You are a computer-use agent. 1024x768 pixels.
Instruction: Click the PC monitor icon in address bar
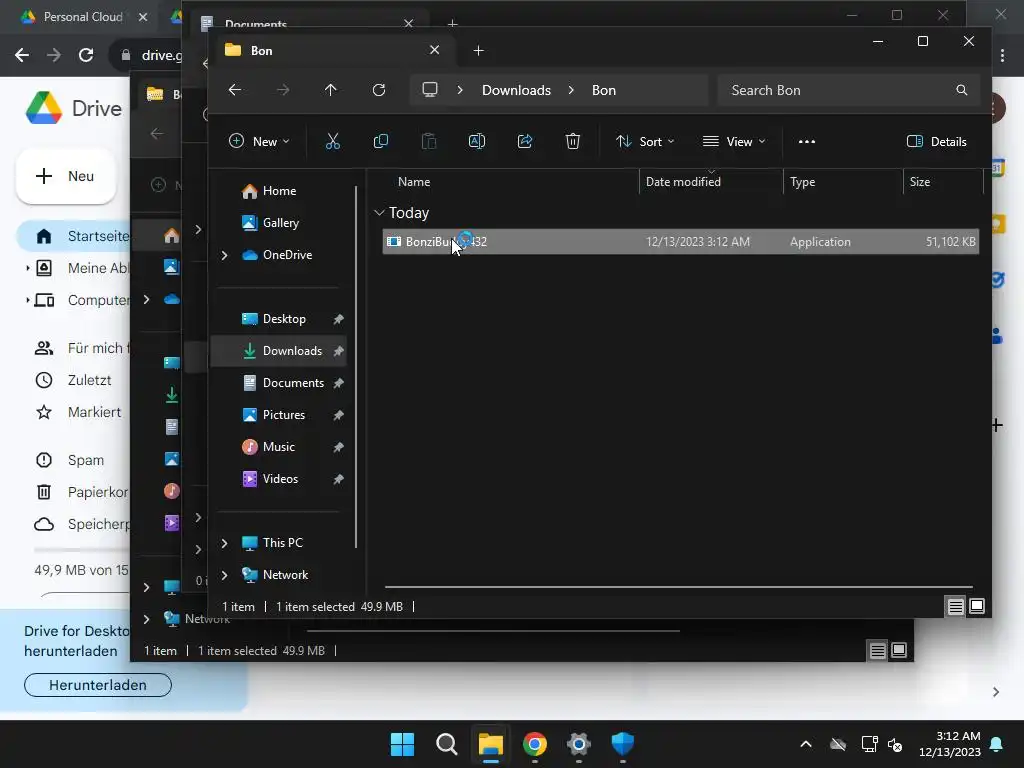(430, 90)
